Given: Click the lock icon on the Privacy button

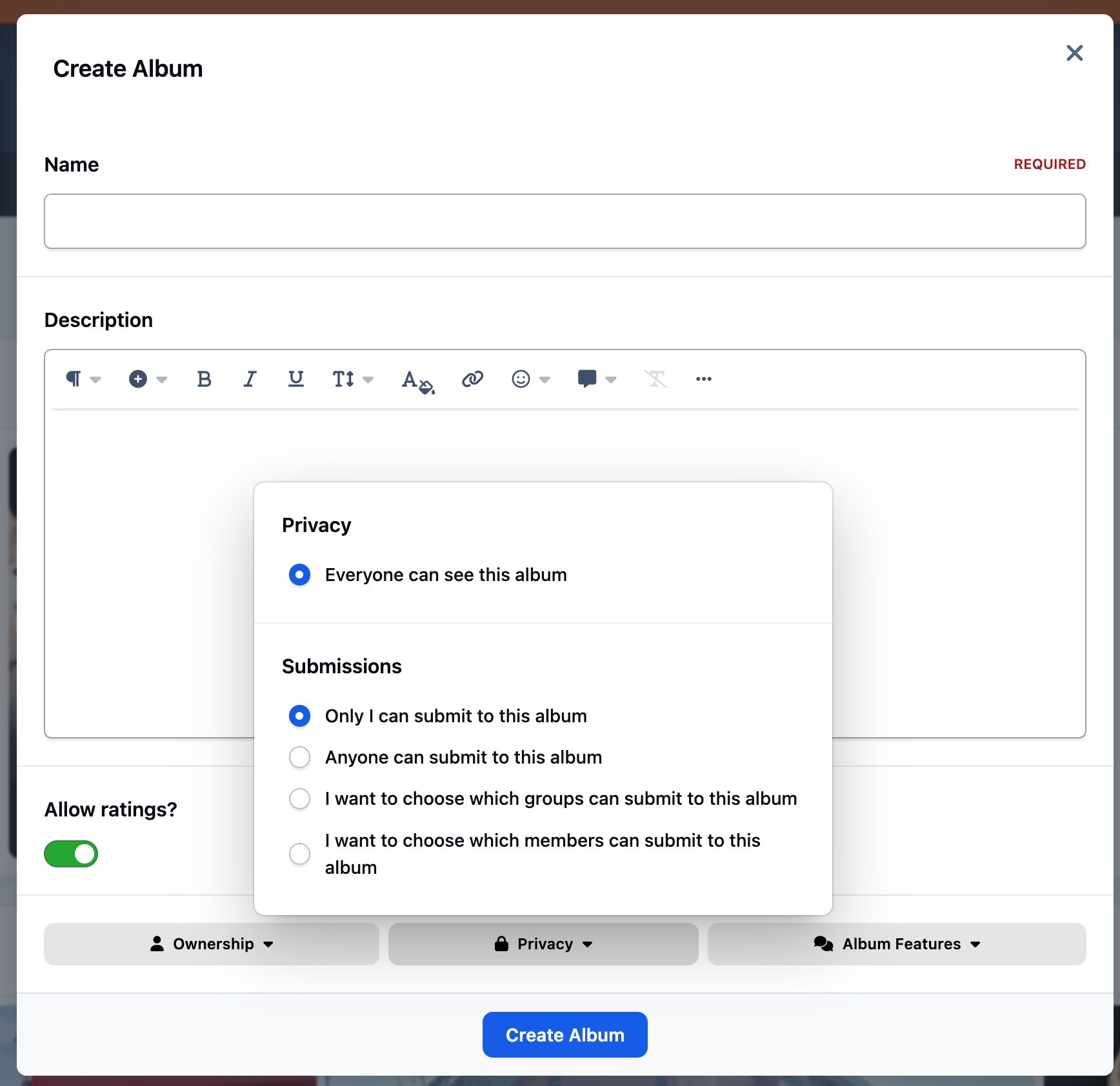Looking at the screenshot, I should point(501,944).
